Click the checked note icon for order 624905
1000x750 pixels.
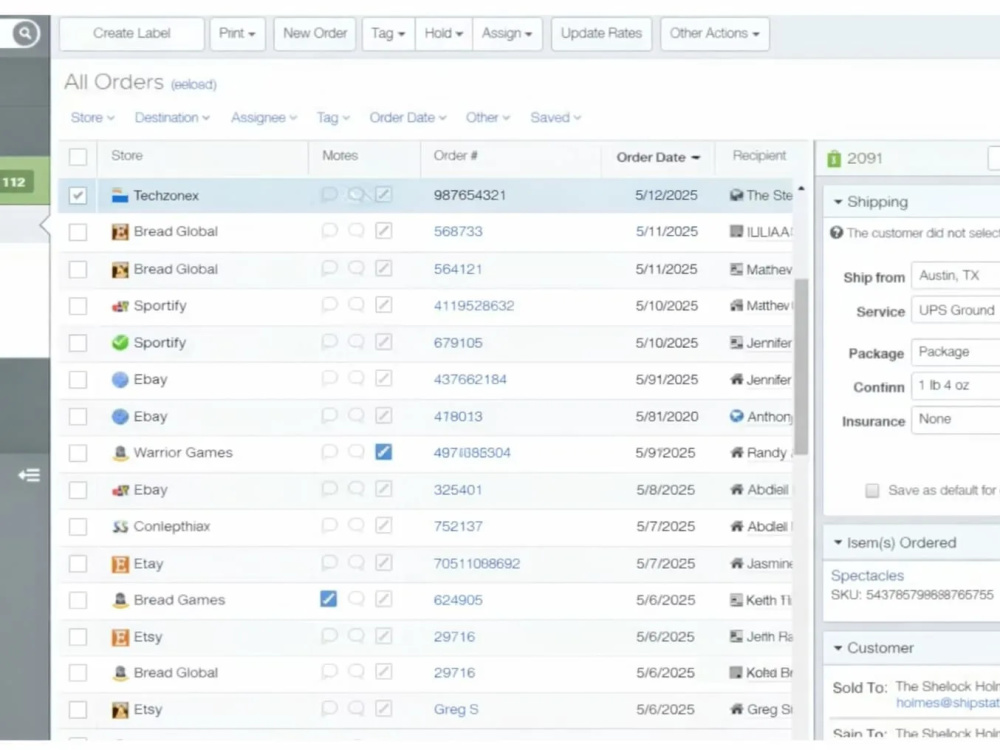pos(328,599)
